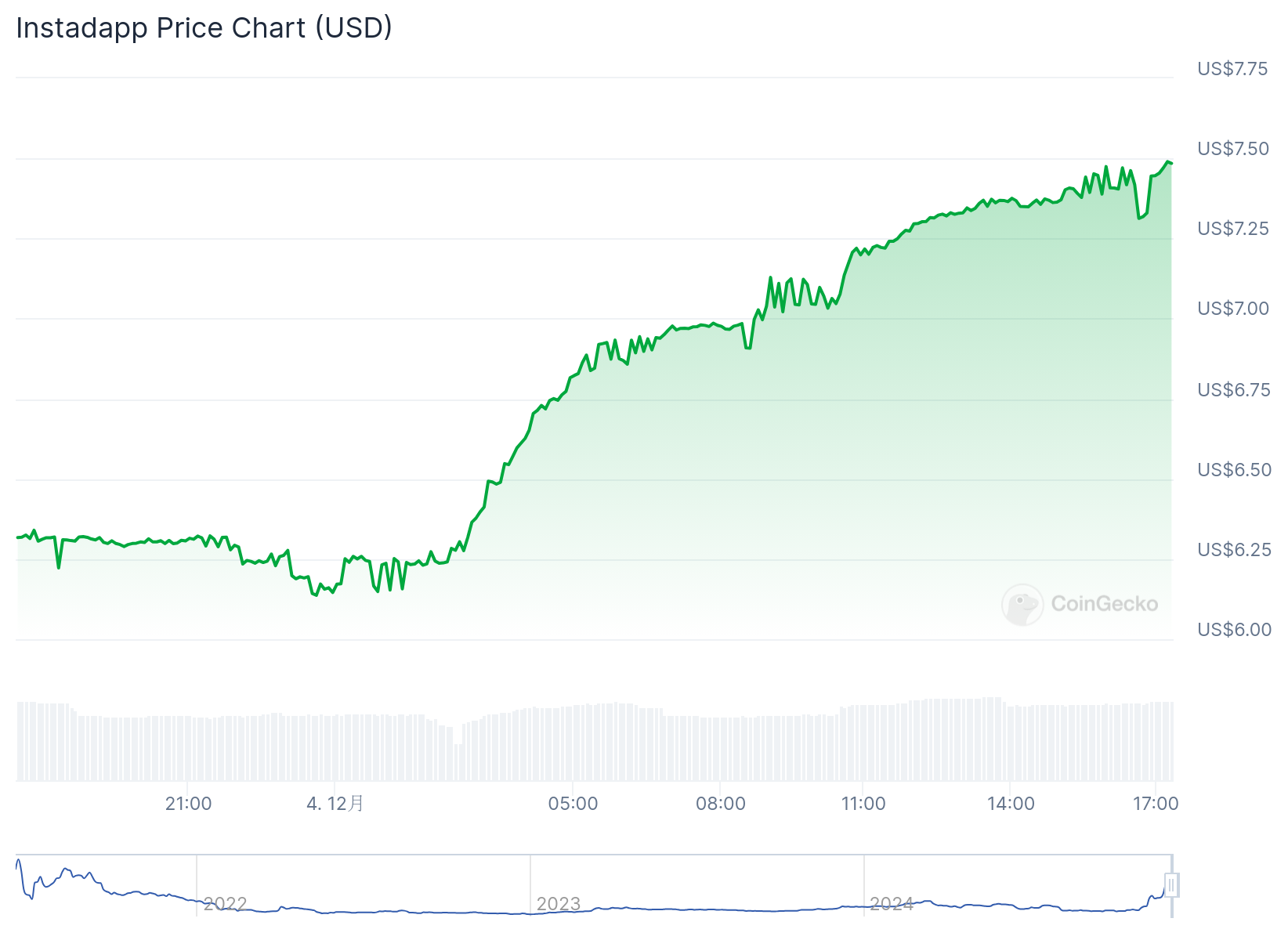This screenshot has height=940, width=1288.
Task: Click the 4. 12月 date axis label
Action: [335, 804]
